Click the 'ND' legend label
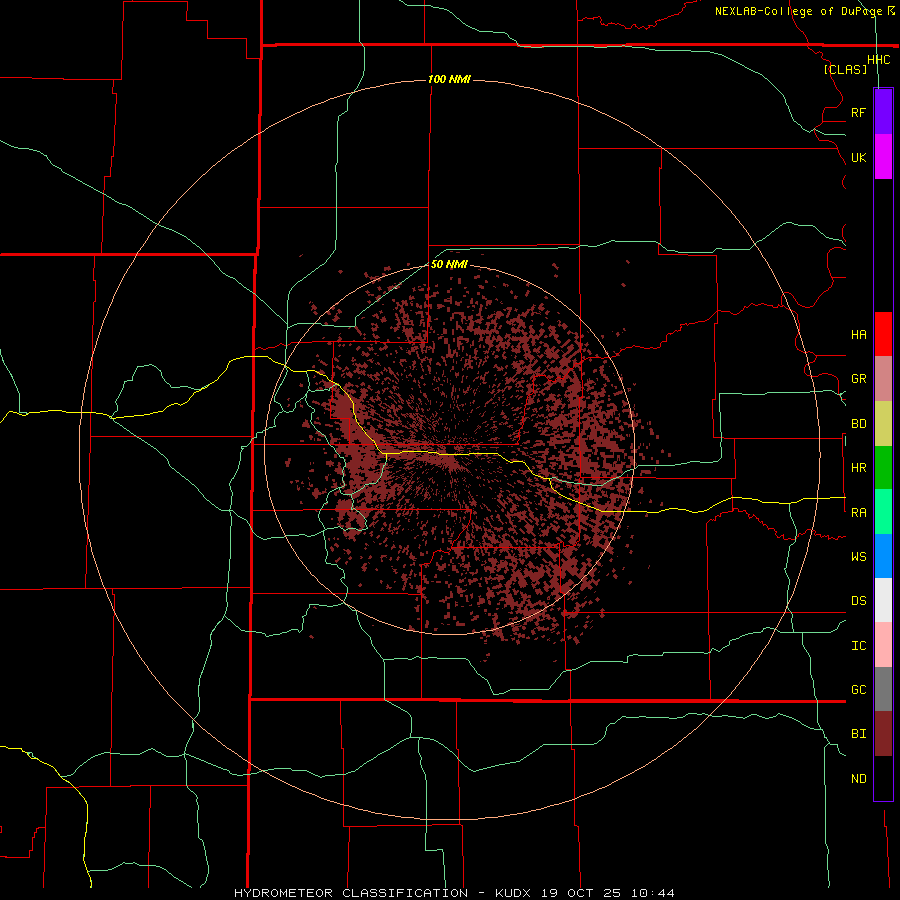The height and width of the screenshot is (900, 900). [858, 779]
